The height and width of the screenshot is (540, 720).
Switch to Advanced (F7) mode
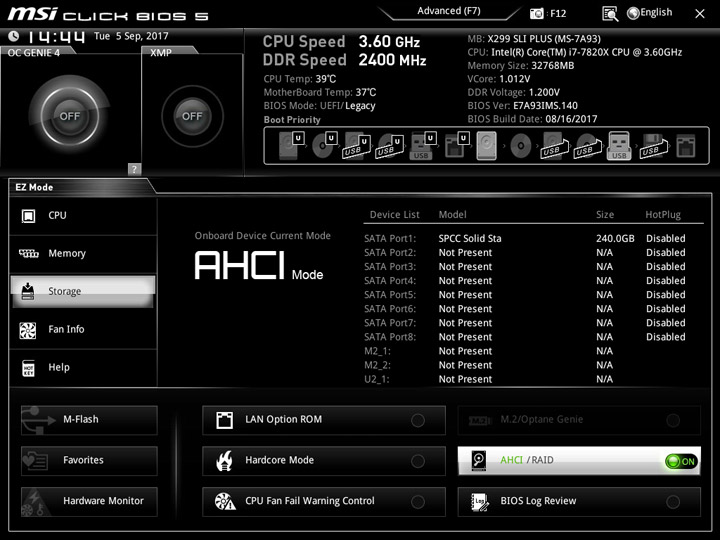point(449,11)
